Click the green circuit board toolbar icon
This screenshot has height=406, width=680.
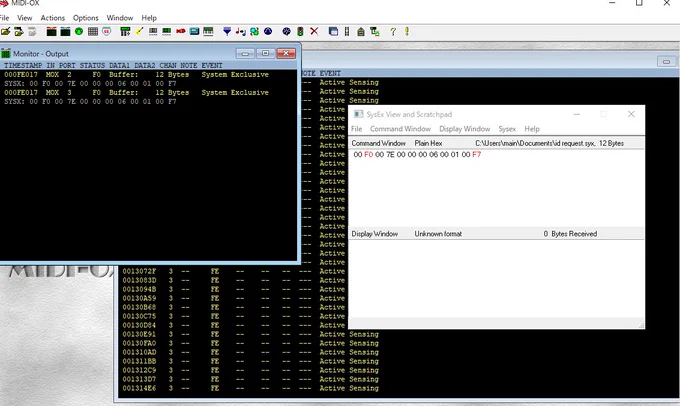pyautogui.click(x=167, y=31)
